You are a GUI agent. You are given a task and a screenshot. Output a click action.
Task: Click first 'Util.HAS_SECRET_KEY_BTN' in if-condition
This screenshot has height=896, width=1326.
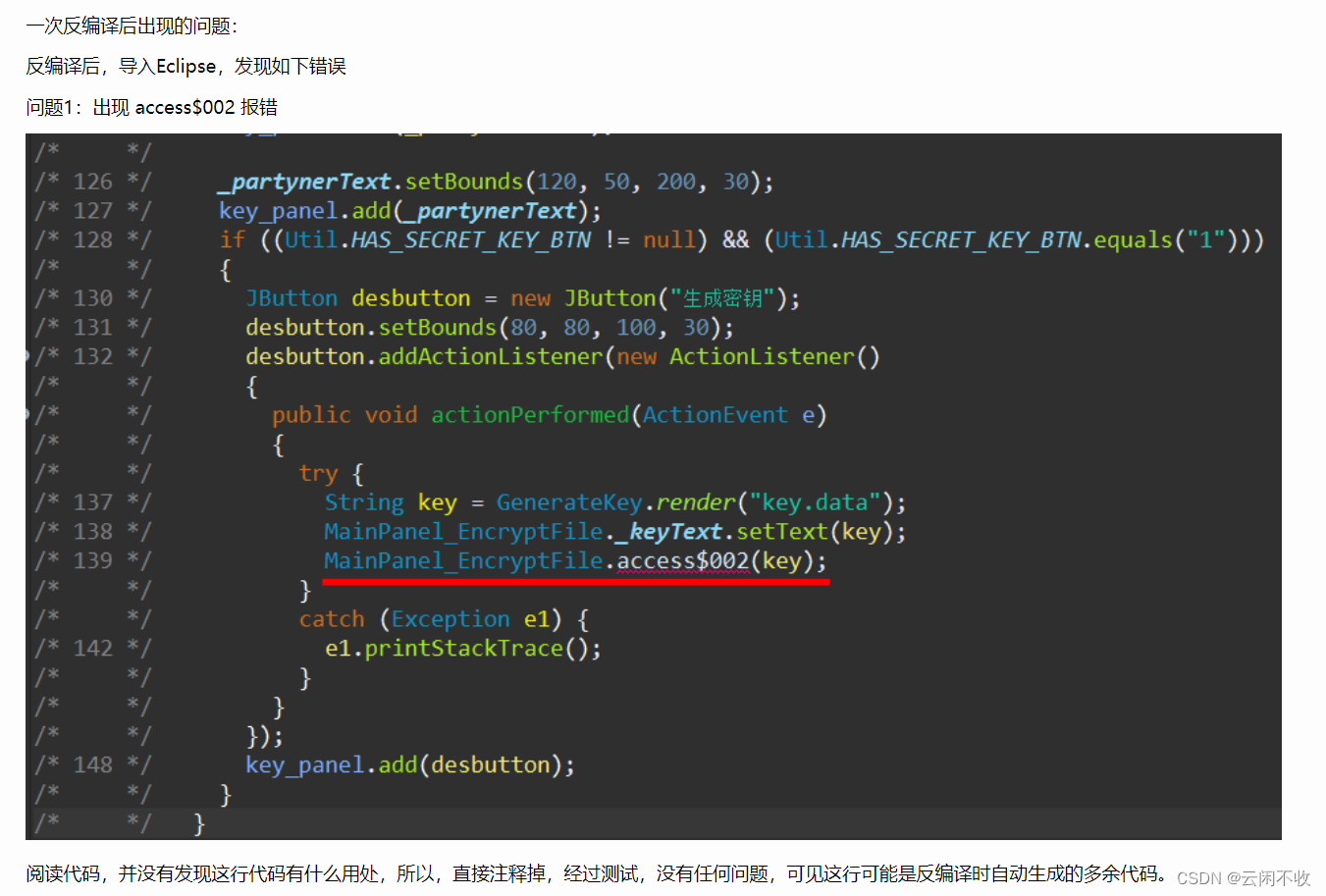tap(439, 239)
